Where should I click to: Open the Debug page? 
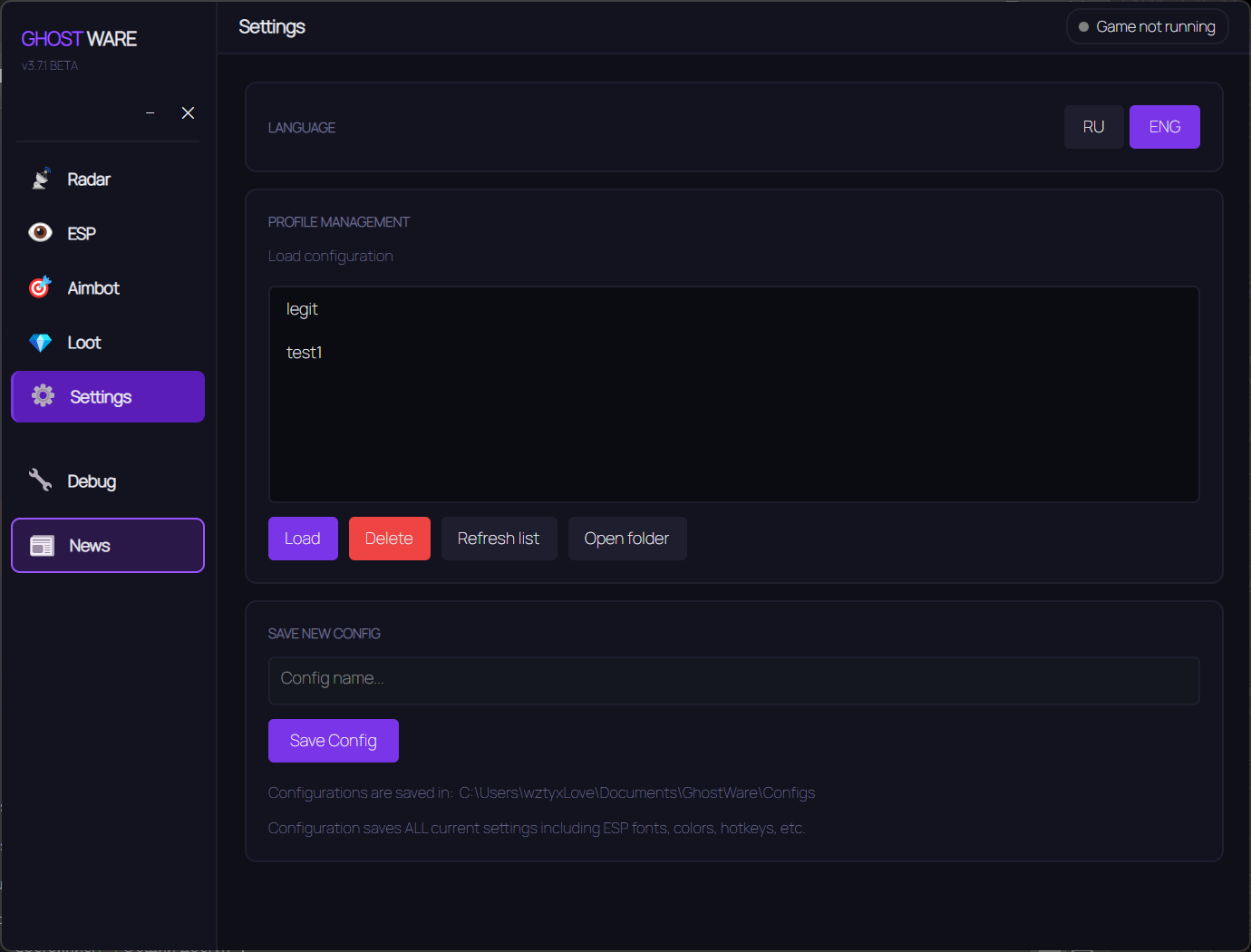(x=108, y=481)
